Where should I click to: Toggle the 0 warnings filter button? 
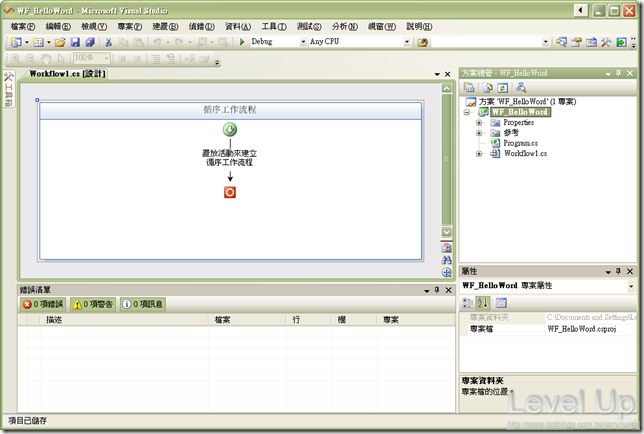tap(93, 304)
